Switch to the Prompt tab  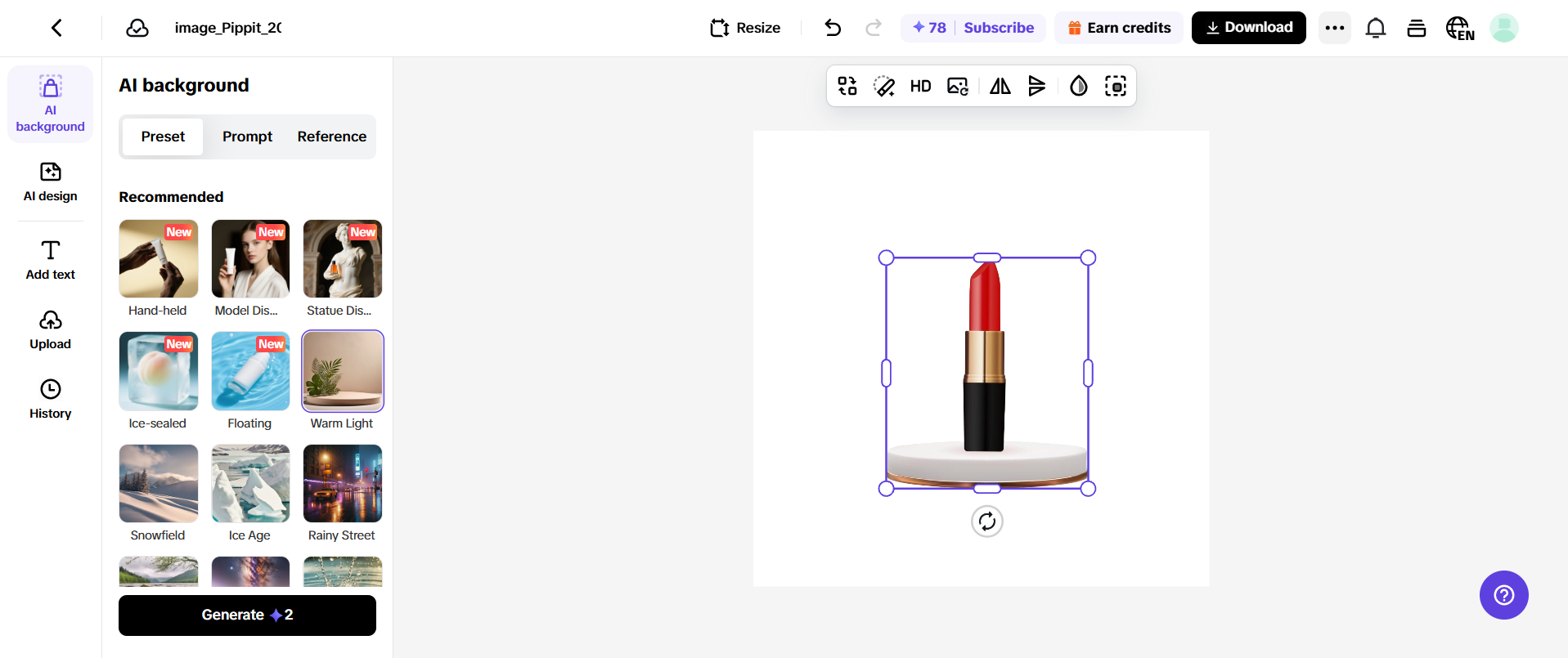tap(247, 137)
